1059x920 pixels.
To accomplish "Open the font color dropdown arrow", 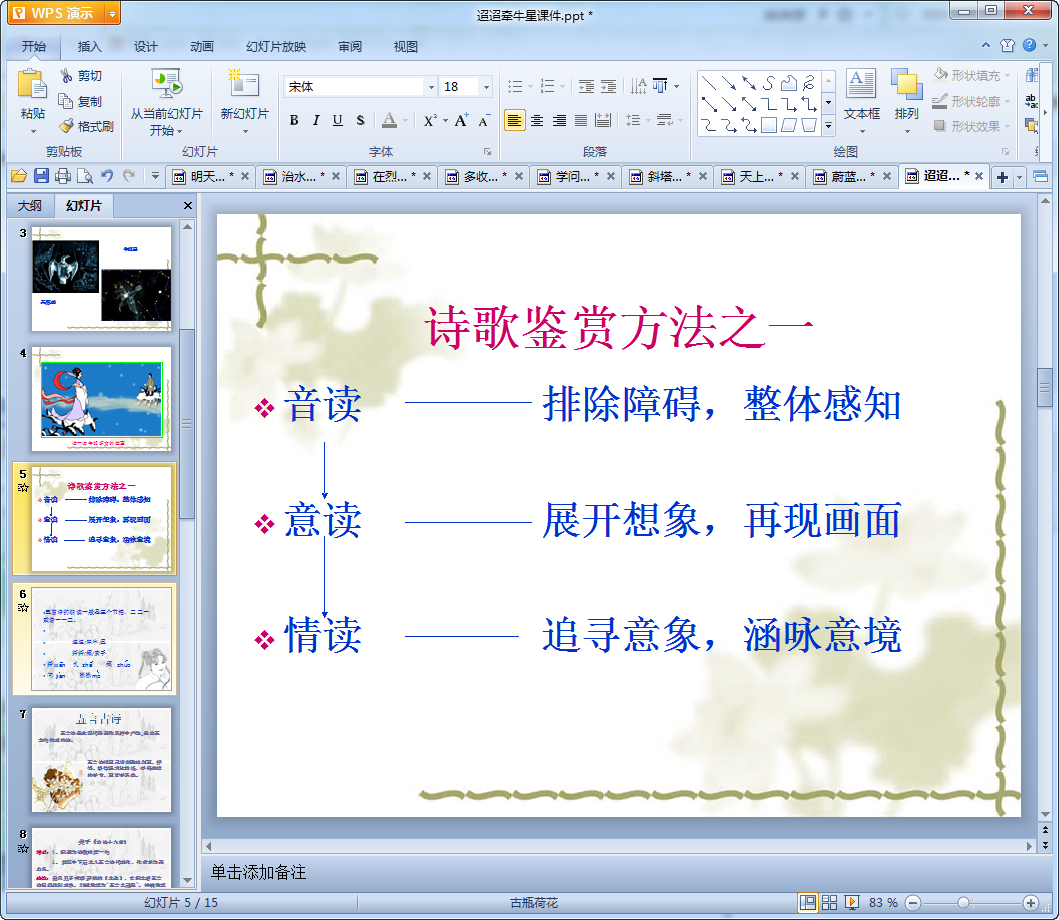I will pyautogui.click(x=405, y=121).
